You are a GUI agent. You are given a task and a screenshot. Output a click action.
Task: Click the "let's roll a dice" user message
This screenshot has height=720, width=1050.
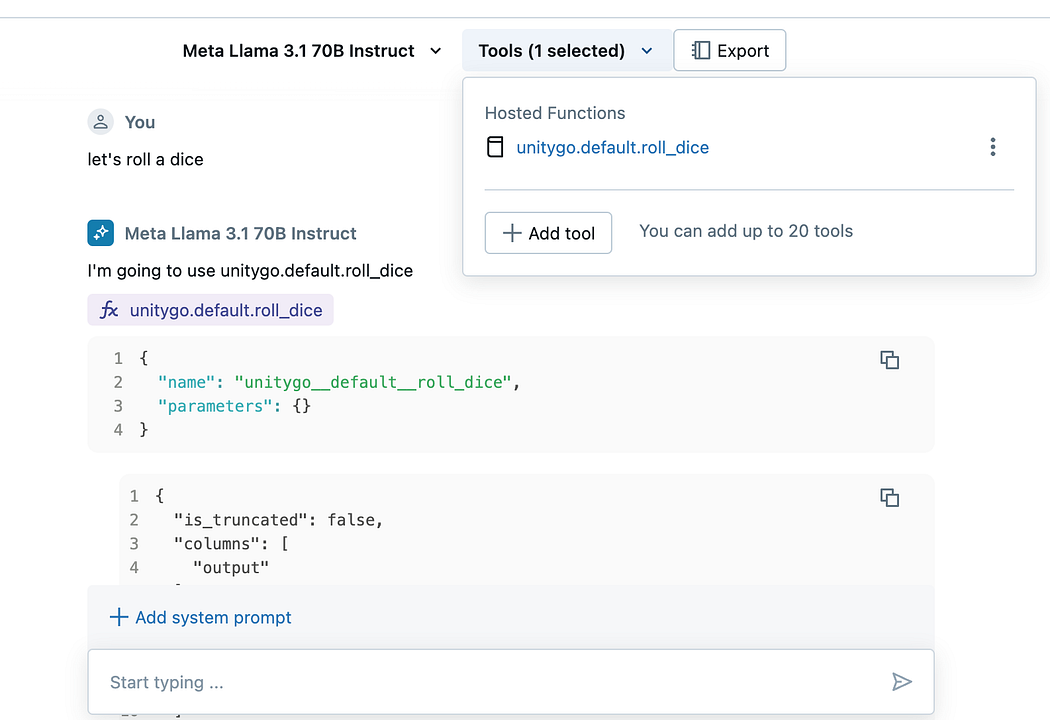click(146, 160)
